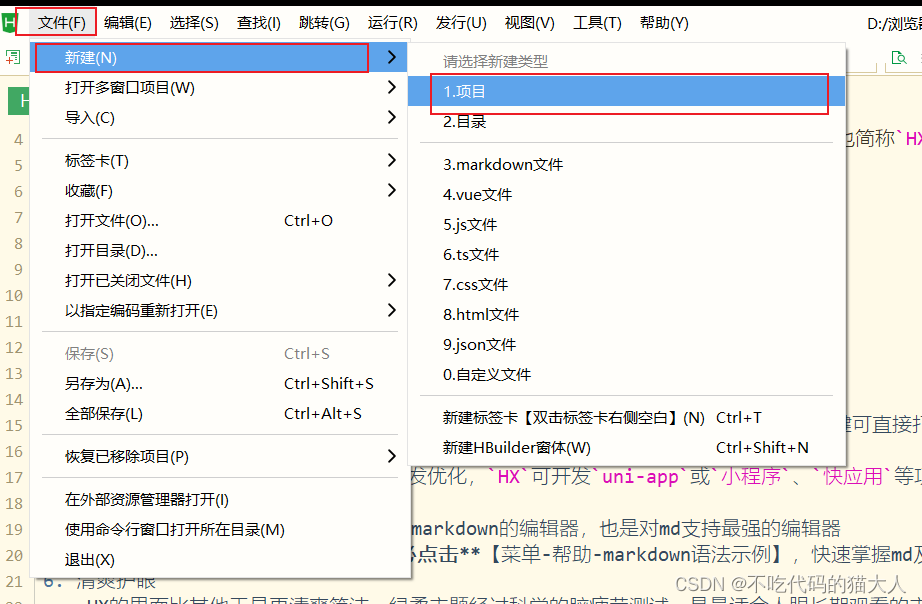Image resolution: width=922 pixels, height=604 pixels.
Task: Expand the 标签卡(T) submenu
Action: pyautogui.click(x=200, y=161)
